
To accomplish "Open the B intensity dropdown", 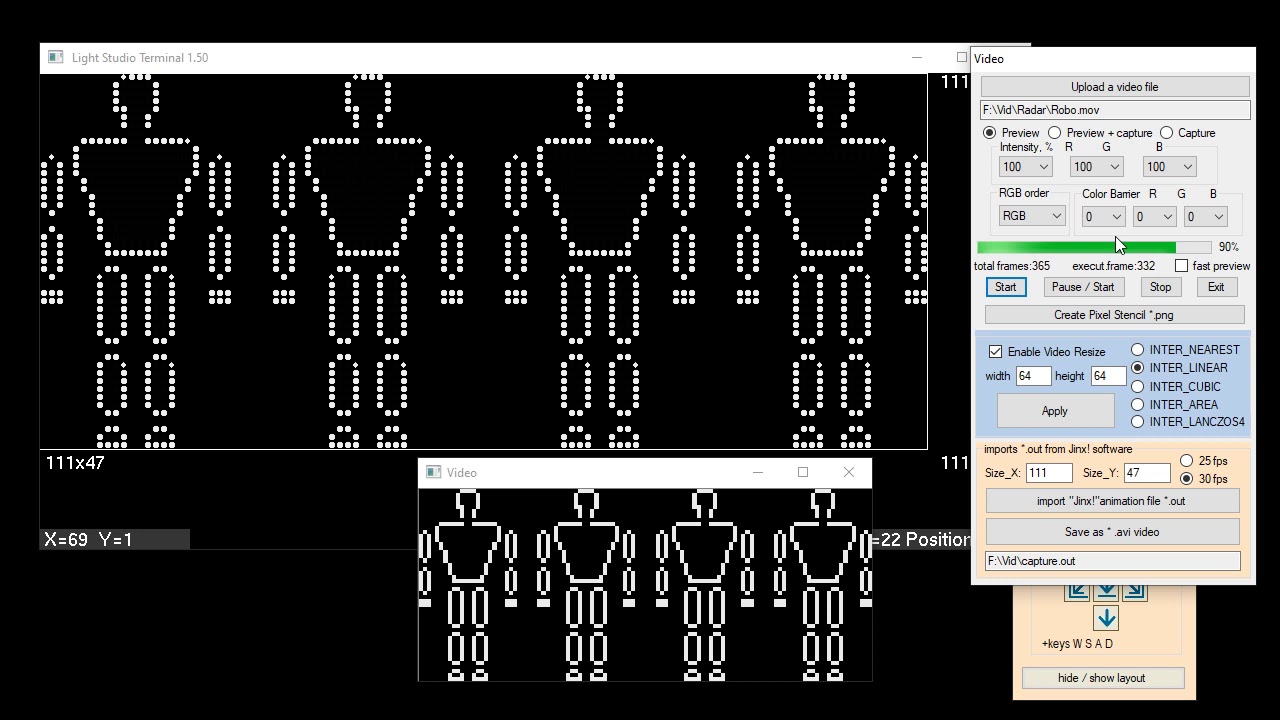I will [1170, 167].
